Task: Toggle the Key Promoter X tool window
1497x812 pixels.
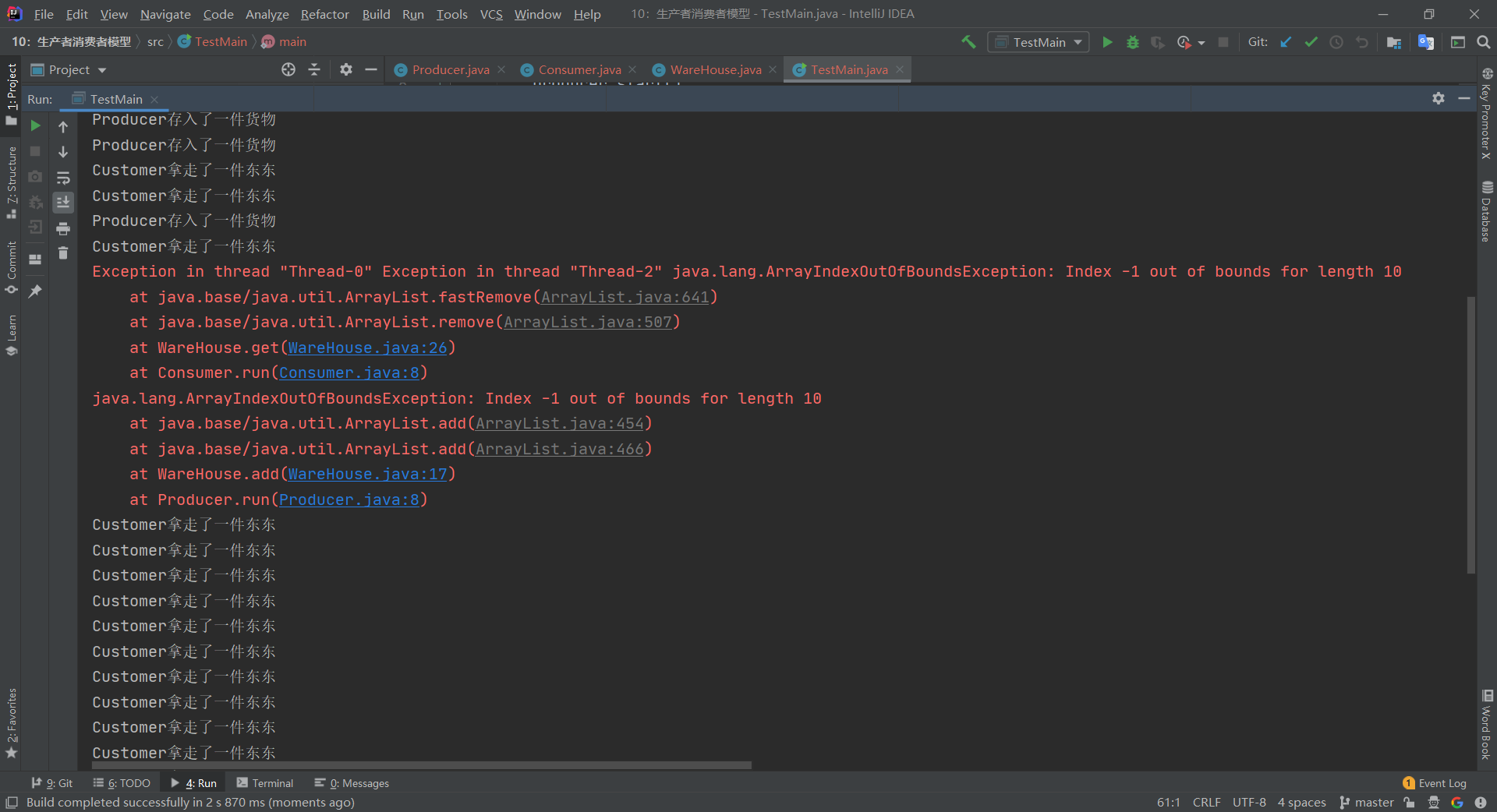Action: (x=1487, y=114)
